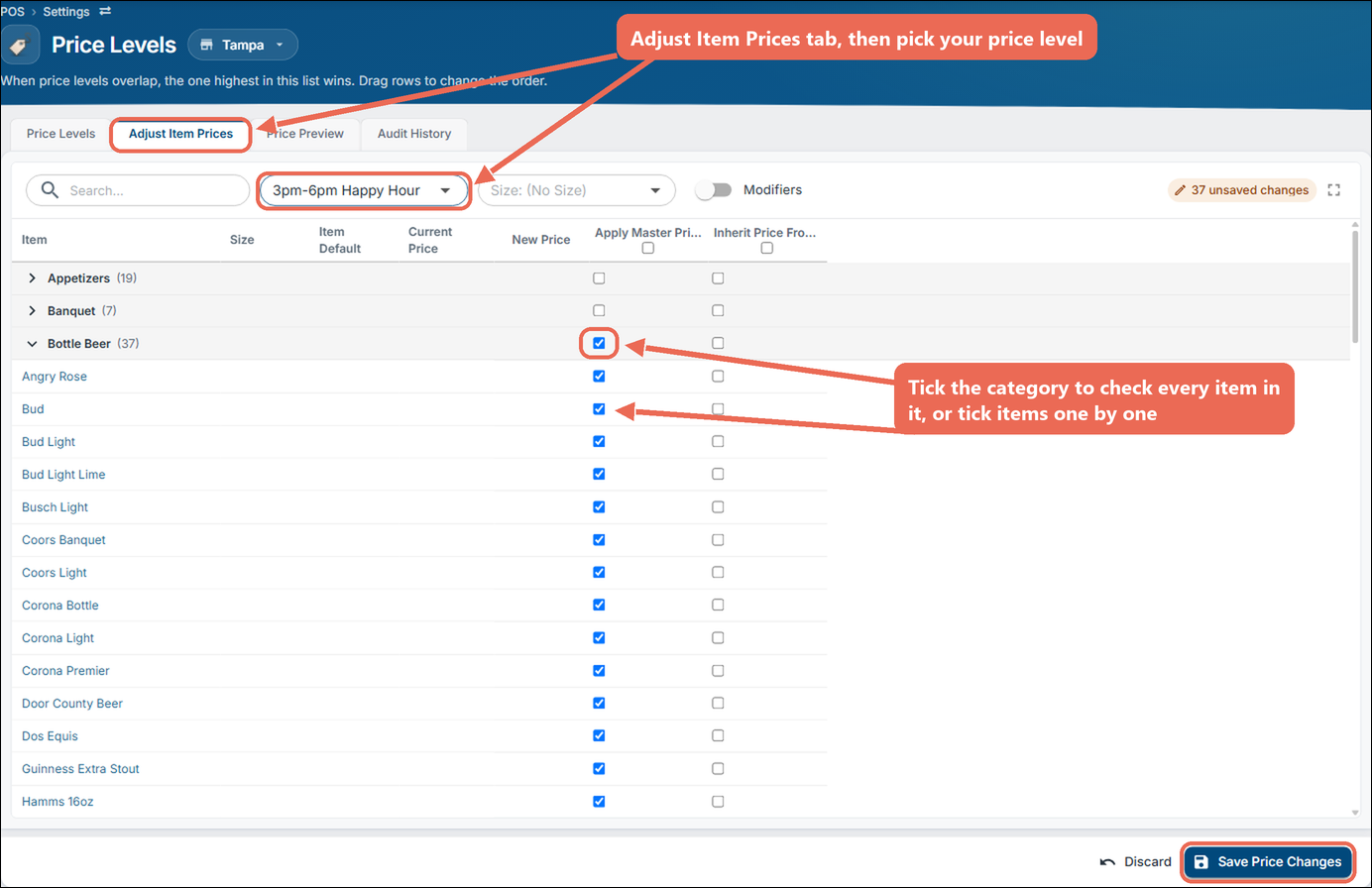Image resolution: width=1372 pixels, height=888 pixels.
Task: Uncheck Apply Master Price for Bottle Beer
Action: [599, 343]
